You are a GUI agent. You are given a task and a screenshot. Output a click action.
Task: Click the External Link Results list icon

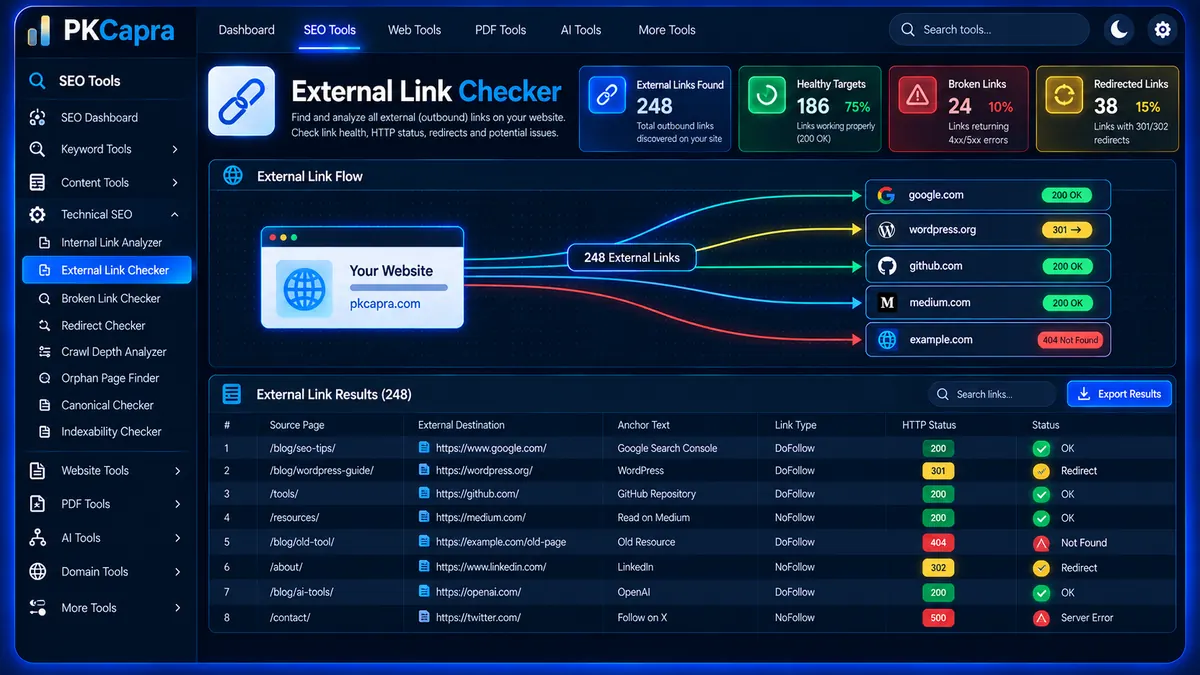(232, 394)
